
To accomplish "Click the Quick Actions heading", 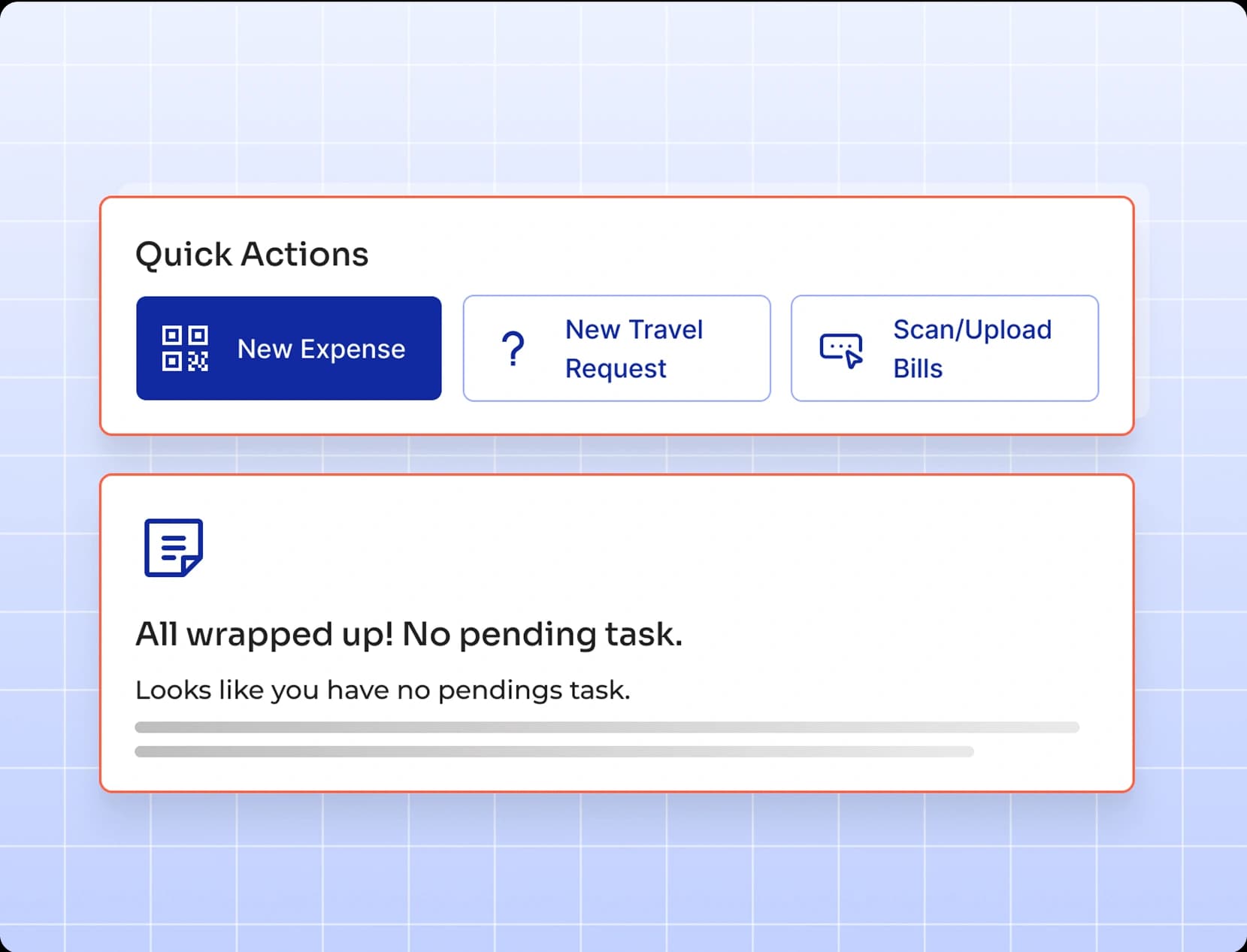I will (251, 254).
